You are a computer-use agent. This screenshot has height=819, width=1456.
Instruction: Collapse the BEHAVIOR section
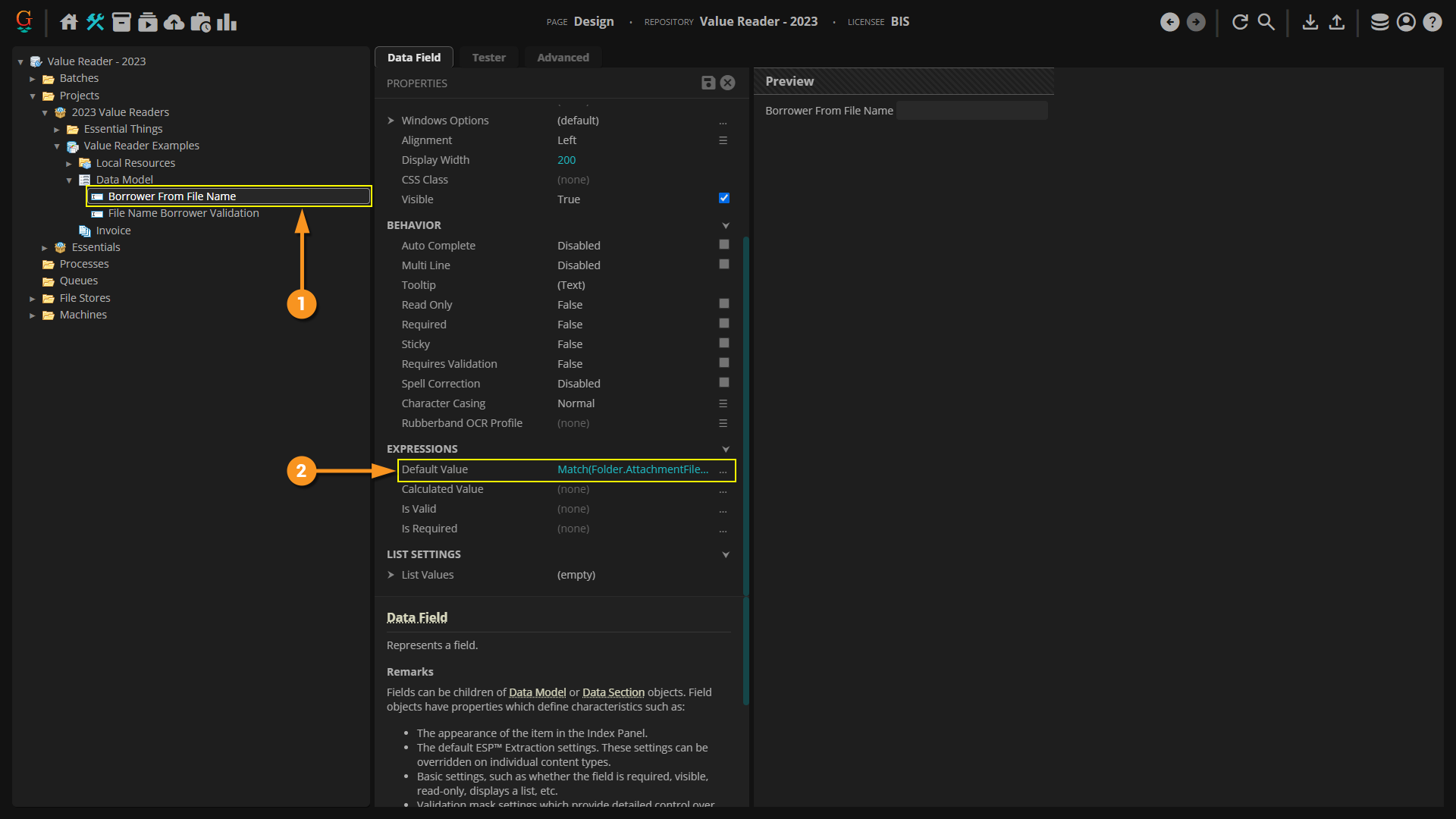point(726,225)
